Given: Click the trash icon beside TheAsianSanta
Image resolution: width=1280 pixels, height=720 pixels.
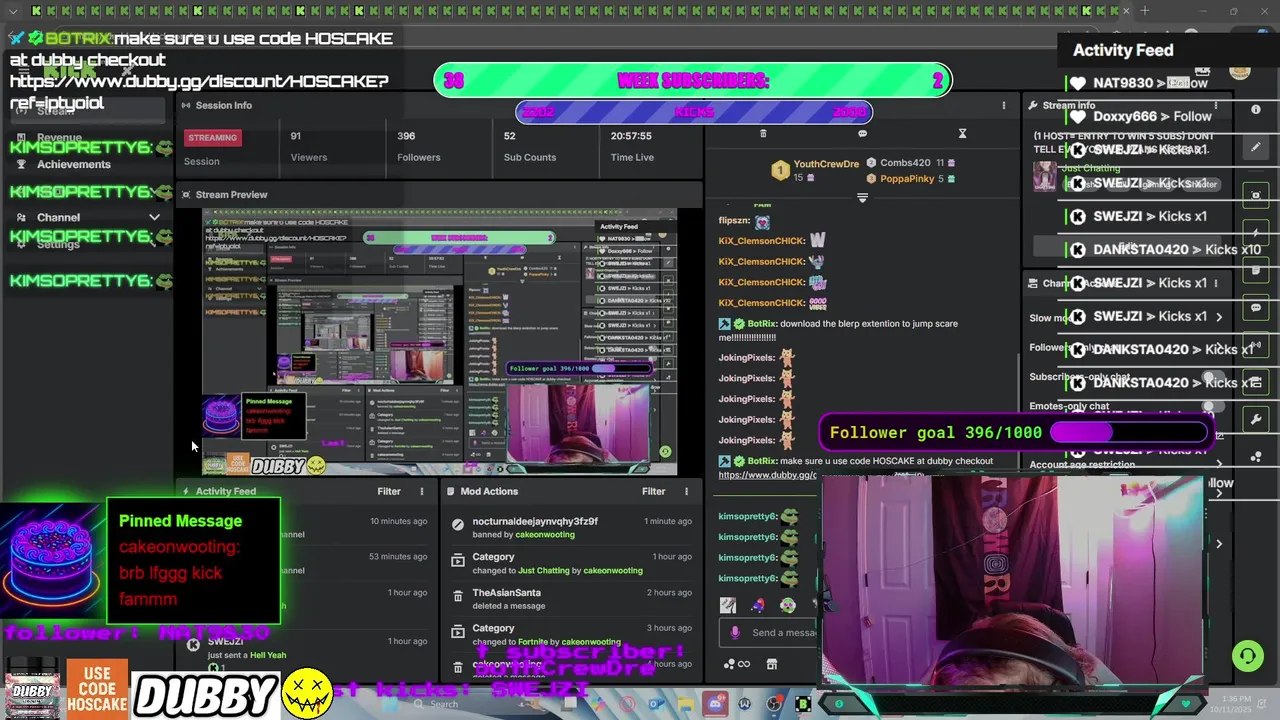Looking at the screenshot, I should 458,598.
